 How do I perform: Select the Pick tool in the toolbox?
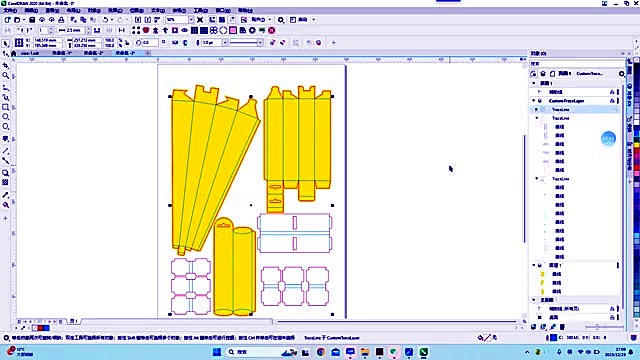5,43
